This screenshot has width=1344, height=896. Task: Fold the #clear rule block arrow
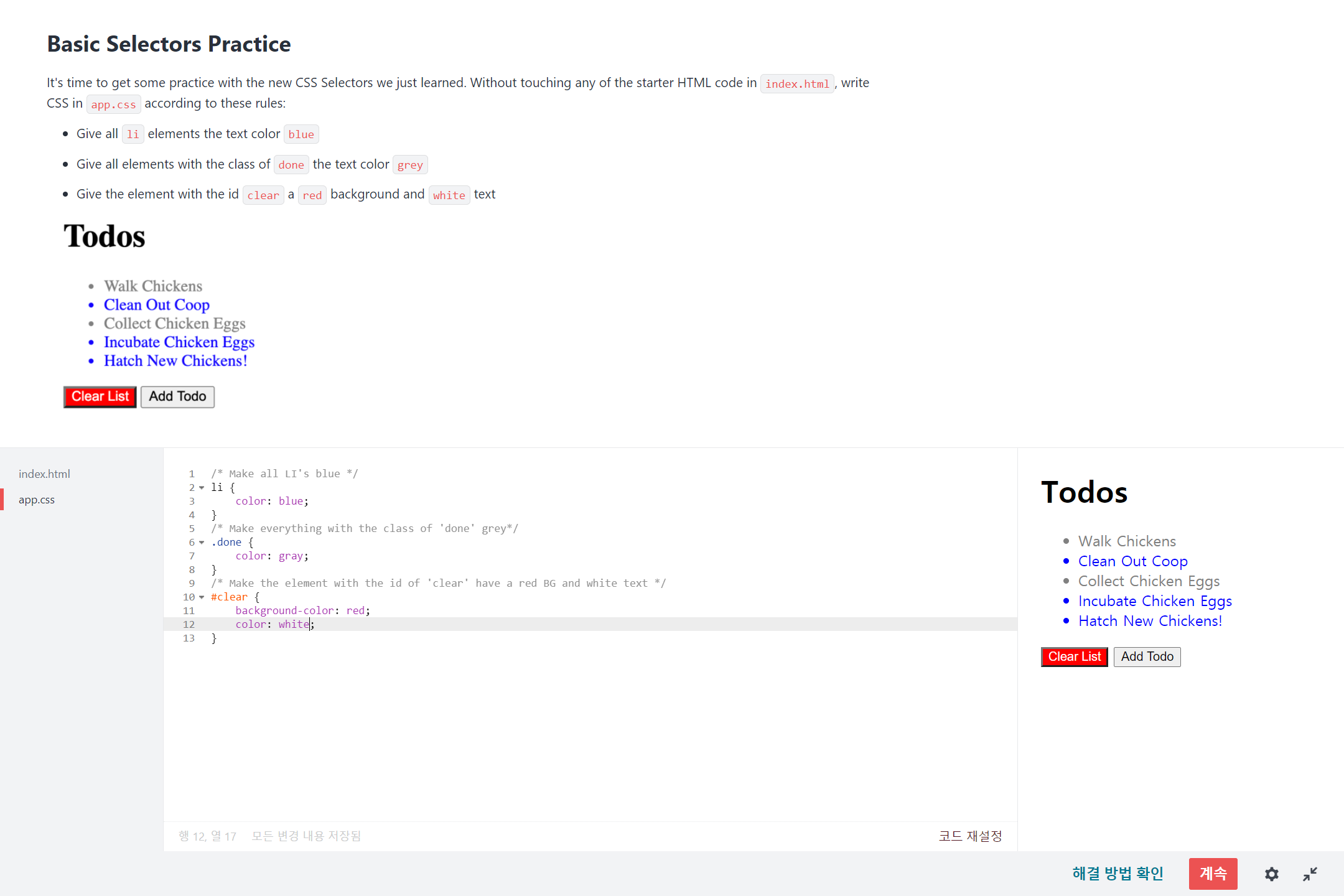[x=202, y=597]
